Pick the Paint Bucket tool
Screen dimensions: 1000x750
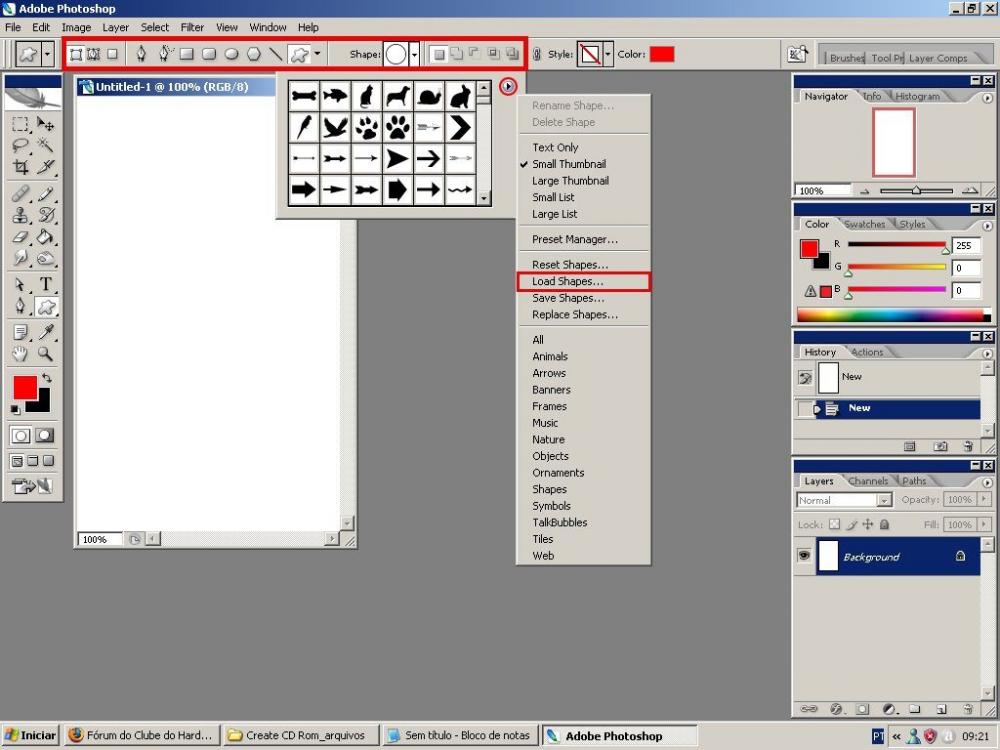46,237
